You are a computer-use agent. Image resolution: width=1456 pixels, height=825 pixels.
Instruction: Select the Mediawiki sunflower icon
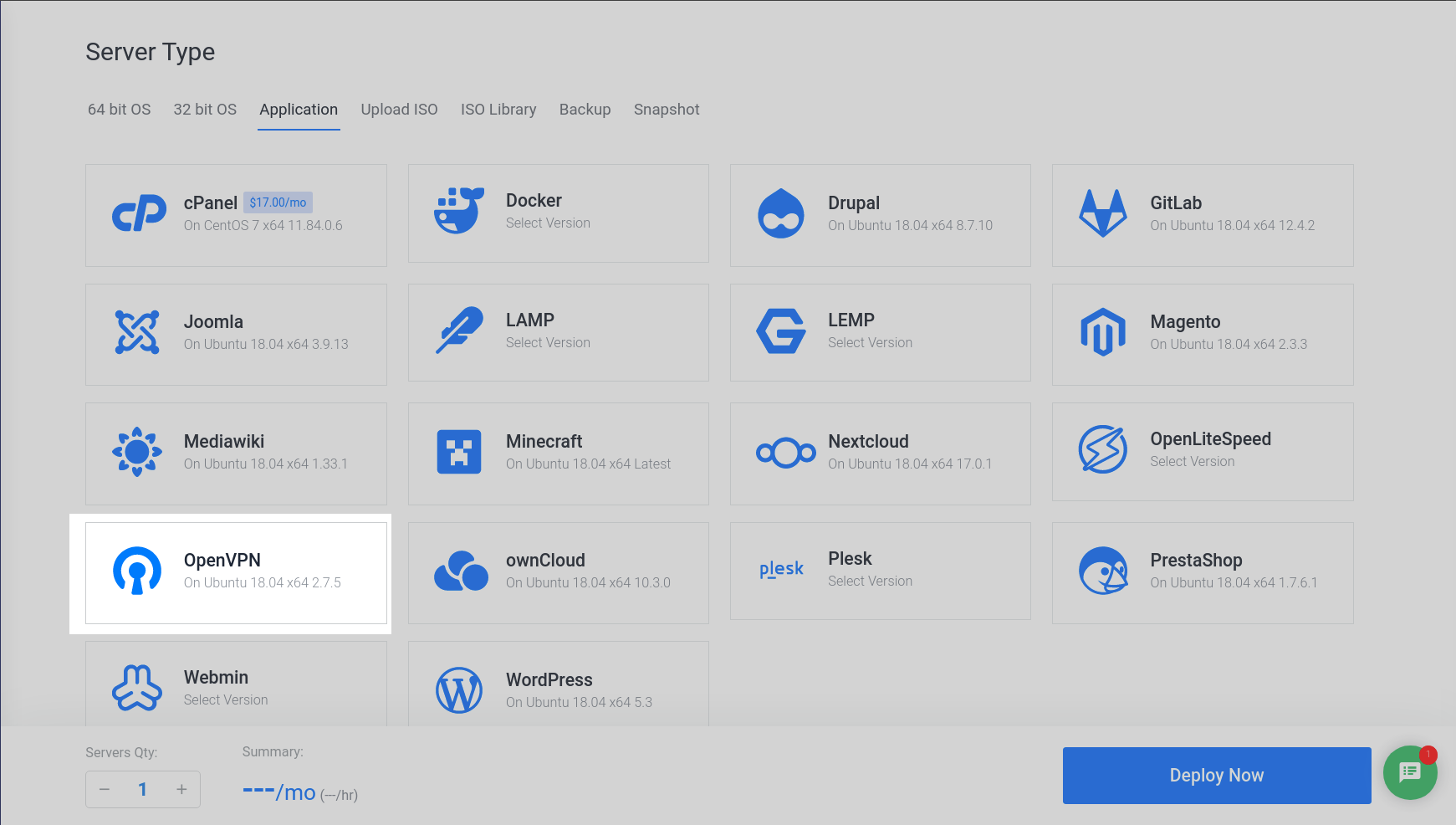point(137,452)
